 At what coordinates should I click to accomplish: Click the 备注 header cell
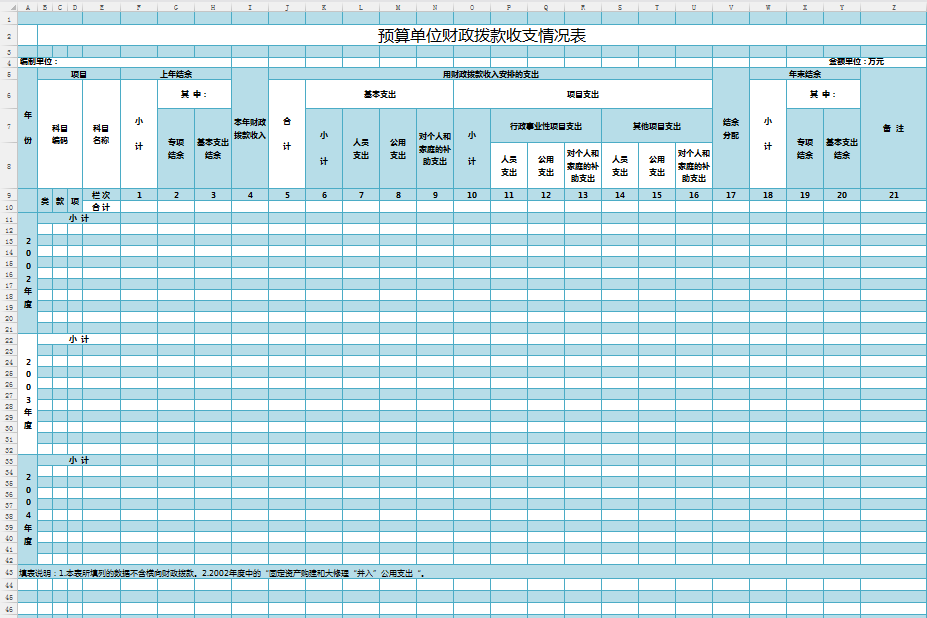click(893, 129)
